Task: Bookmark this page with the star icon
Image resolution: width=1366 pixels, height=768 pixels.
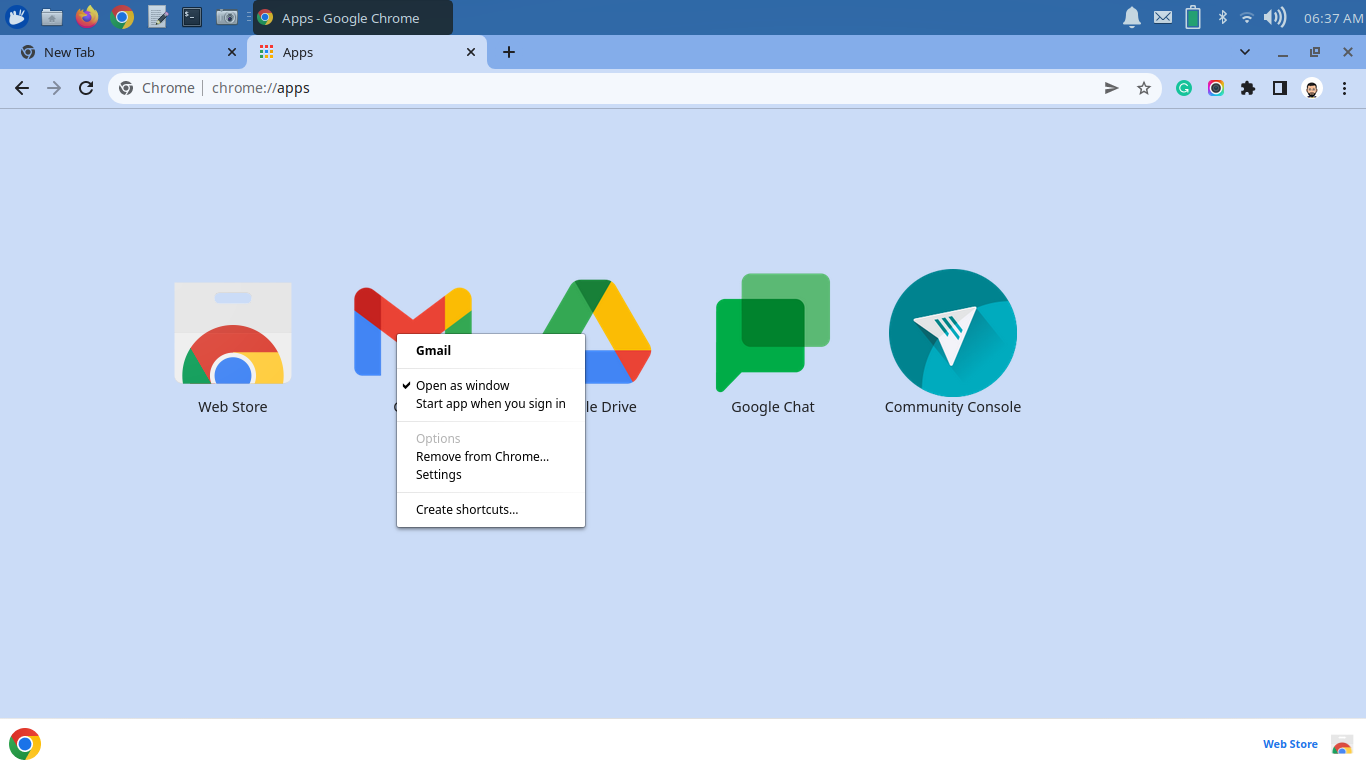Action: 1144,88
